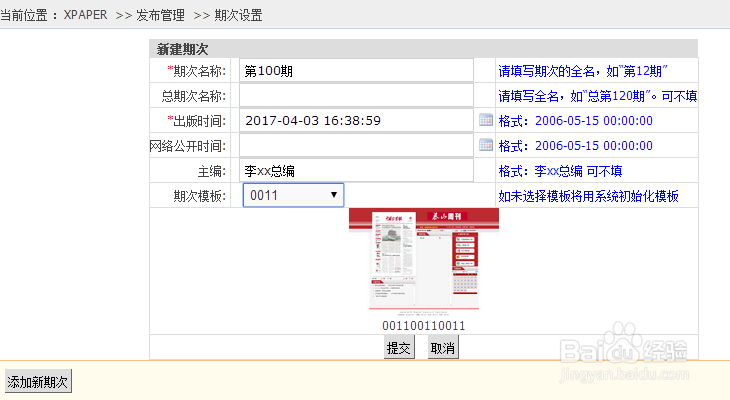
Task: Click hint text 请填写期次的全名
Action: point(583,71)
